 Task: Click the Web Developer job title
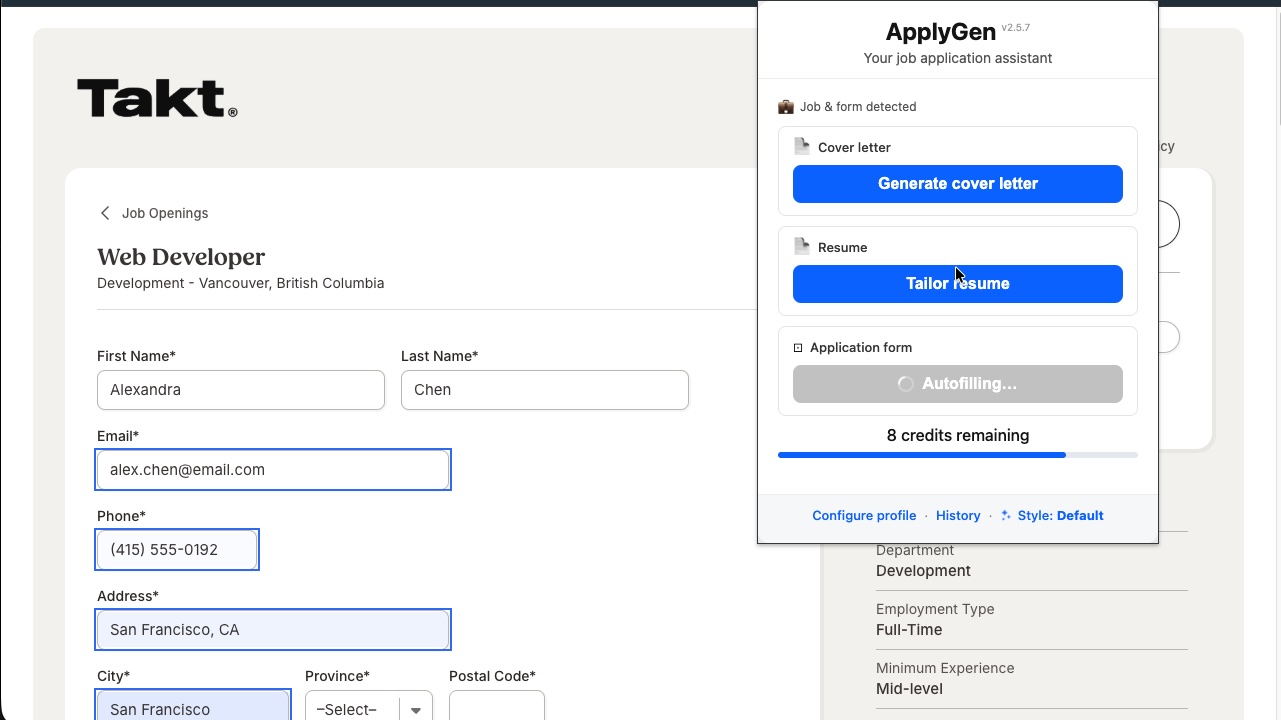coord(181,257)
